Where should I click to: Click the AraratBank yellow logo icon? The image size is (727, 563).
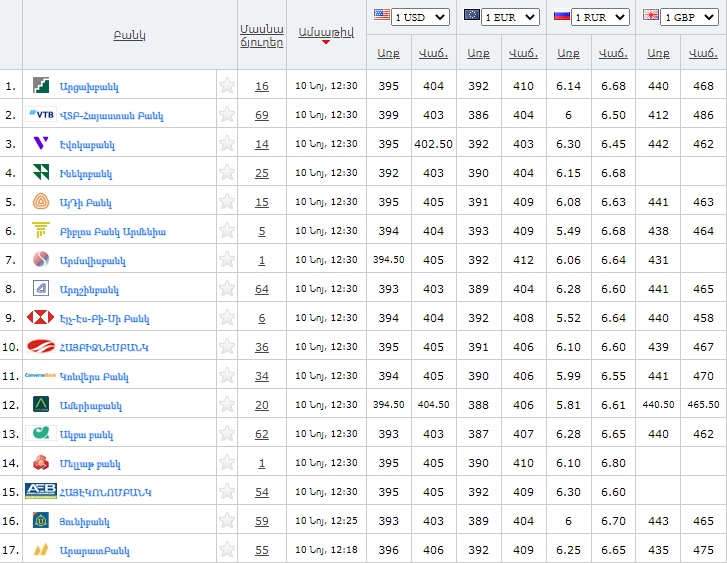coord(41,550)
